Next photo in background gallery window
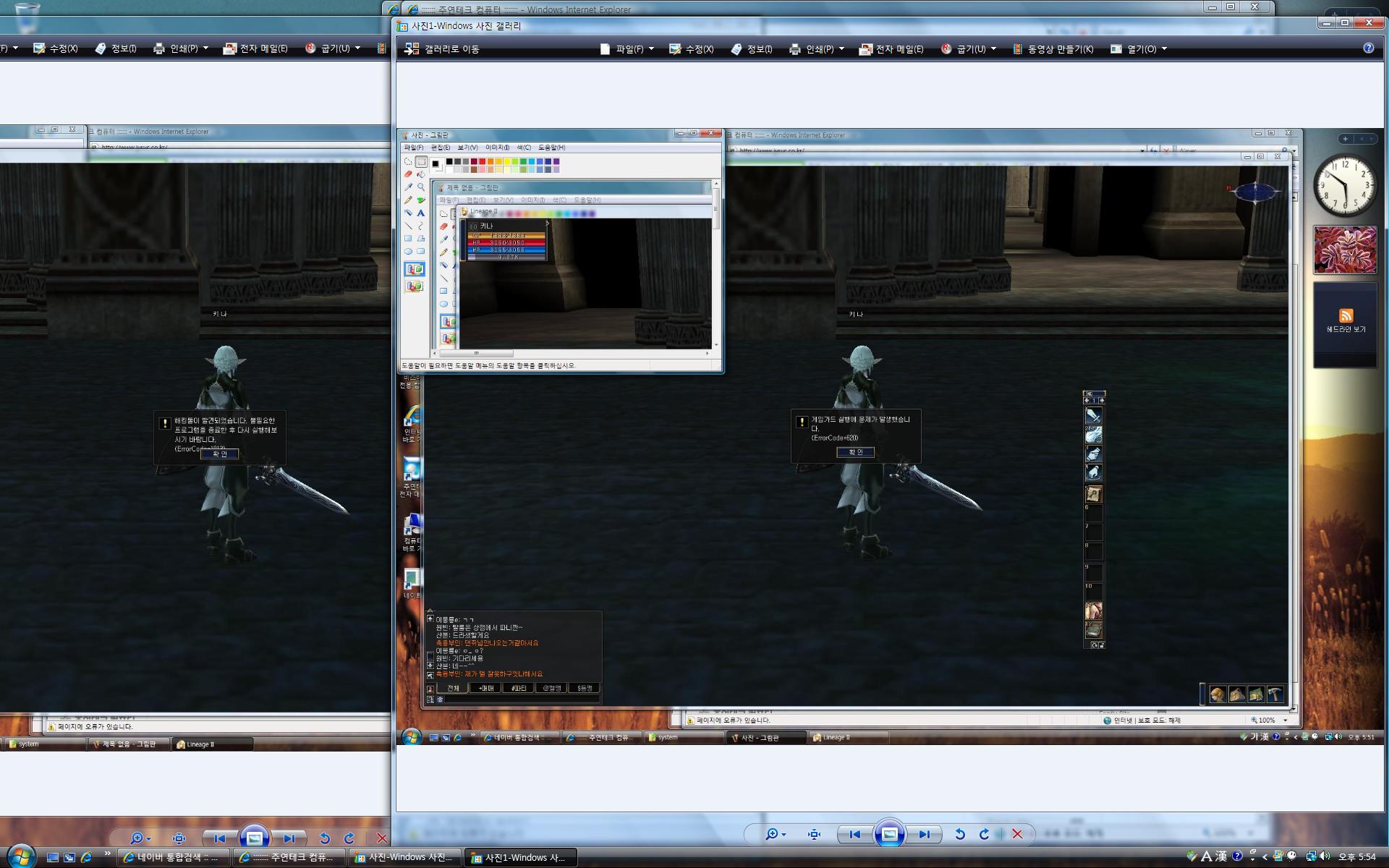Viewport: 1389px width, 868px height. click(x=289, y=838)
